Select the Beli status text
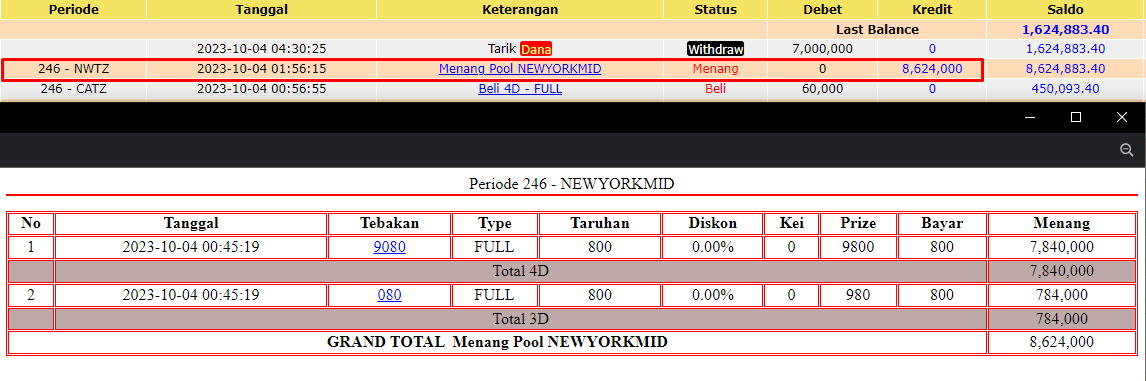 716,88
